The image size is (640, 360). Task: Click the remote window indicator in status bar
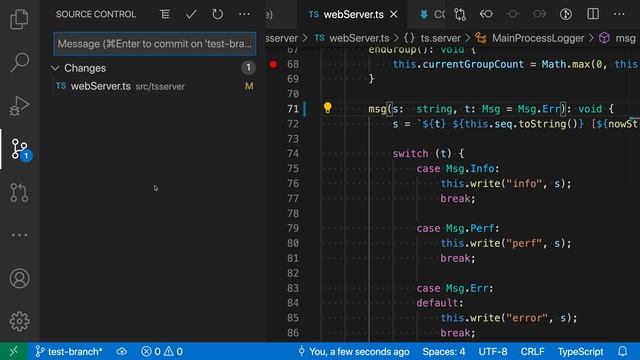[x=14, y=351]
